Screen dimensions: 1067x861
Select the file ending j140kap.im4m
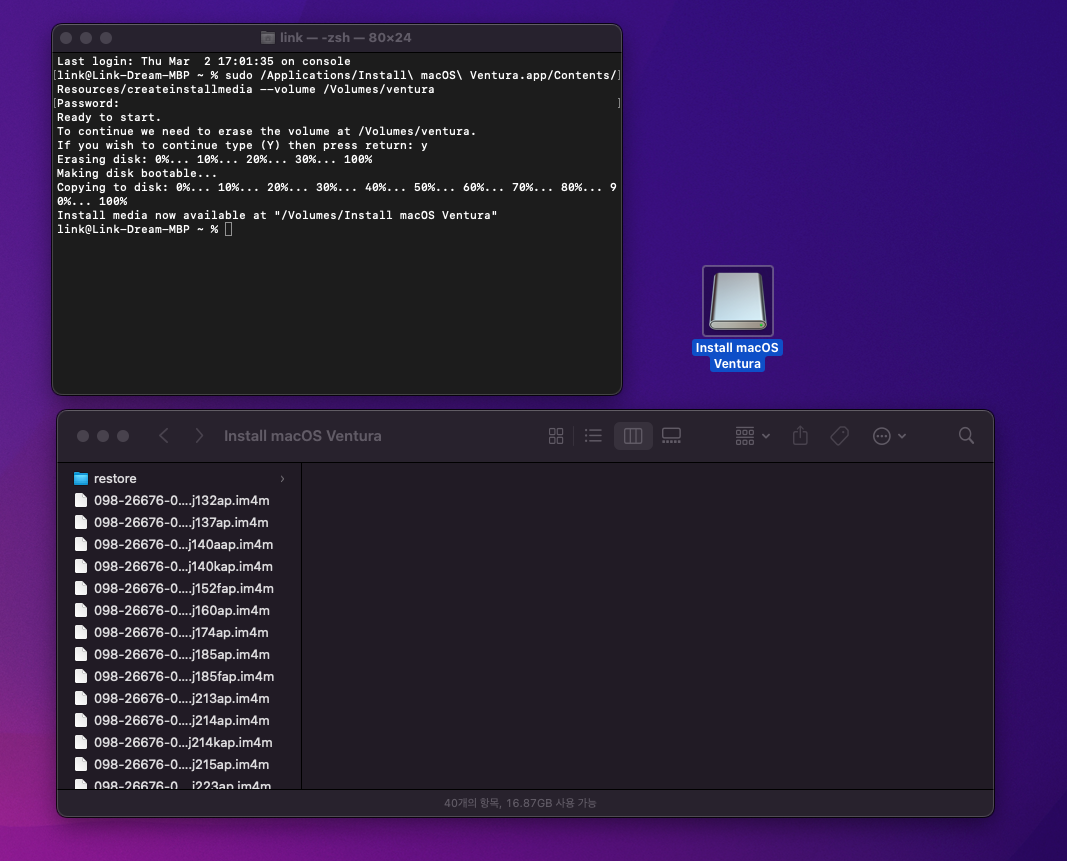180,566
